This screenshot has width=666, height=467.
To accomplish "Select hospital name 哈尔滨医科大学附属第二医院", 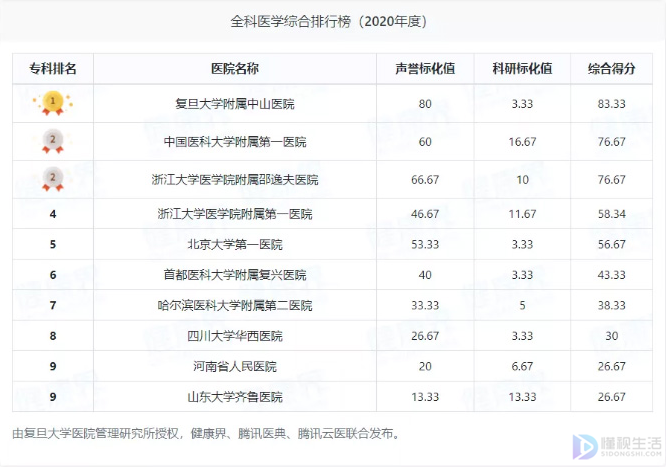I will (x=235, y=305).
